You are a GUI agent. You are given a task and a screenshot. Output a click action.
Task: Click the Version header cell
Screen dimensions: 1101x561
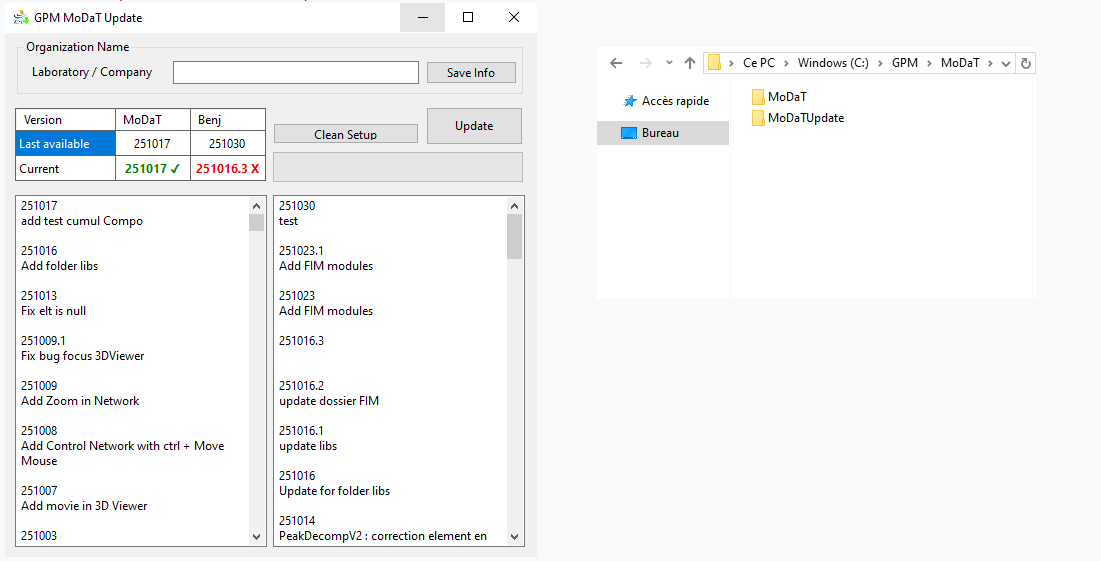tap(65, 119)
